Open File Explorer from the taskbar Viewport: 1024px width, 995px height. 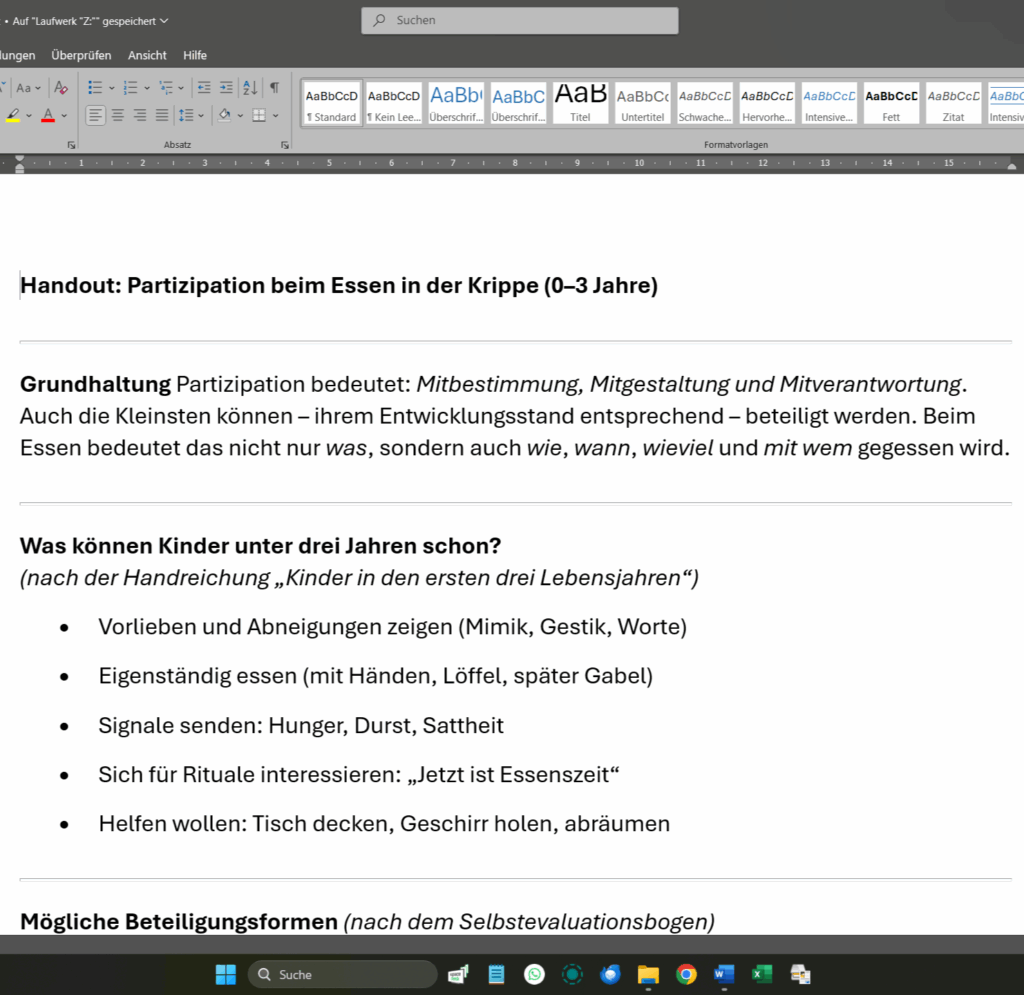[x=648, y=975]
